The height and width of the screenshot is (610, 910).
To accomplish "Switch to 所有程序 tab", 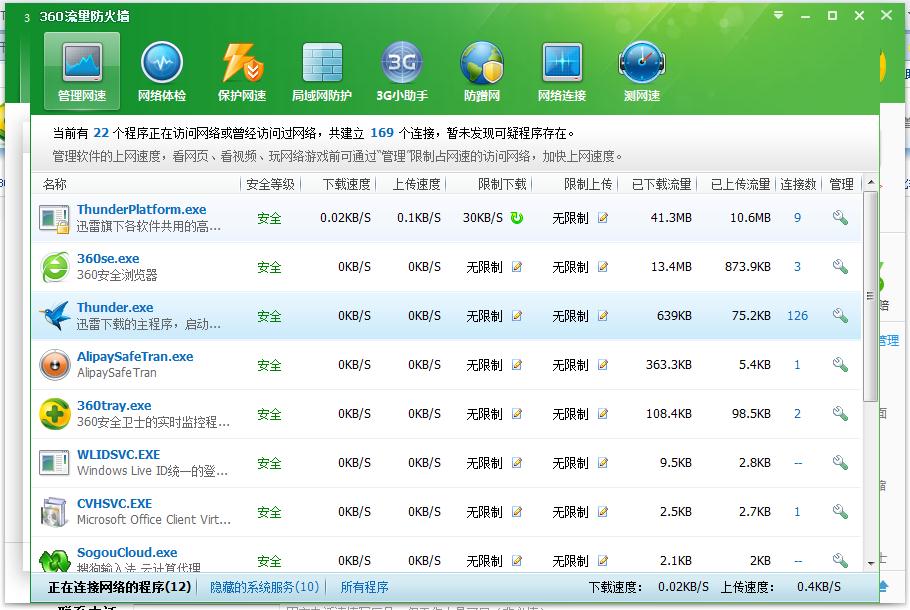I will coord(364,587).
